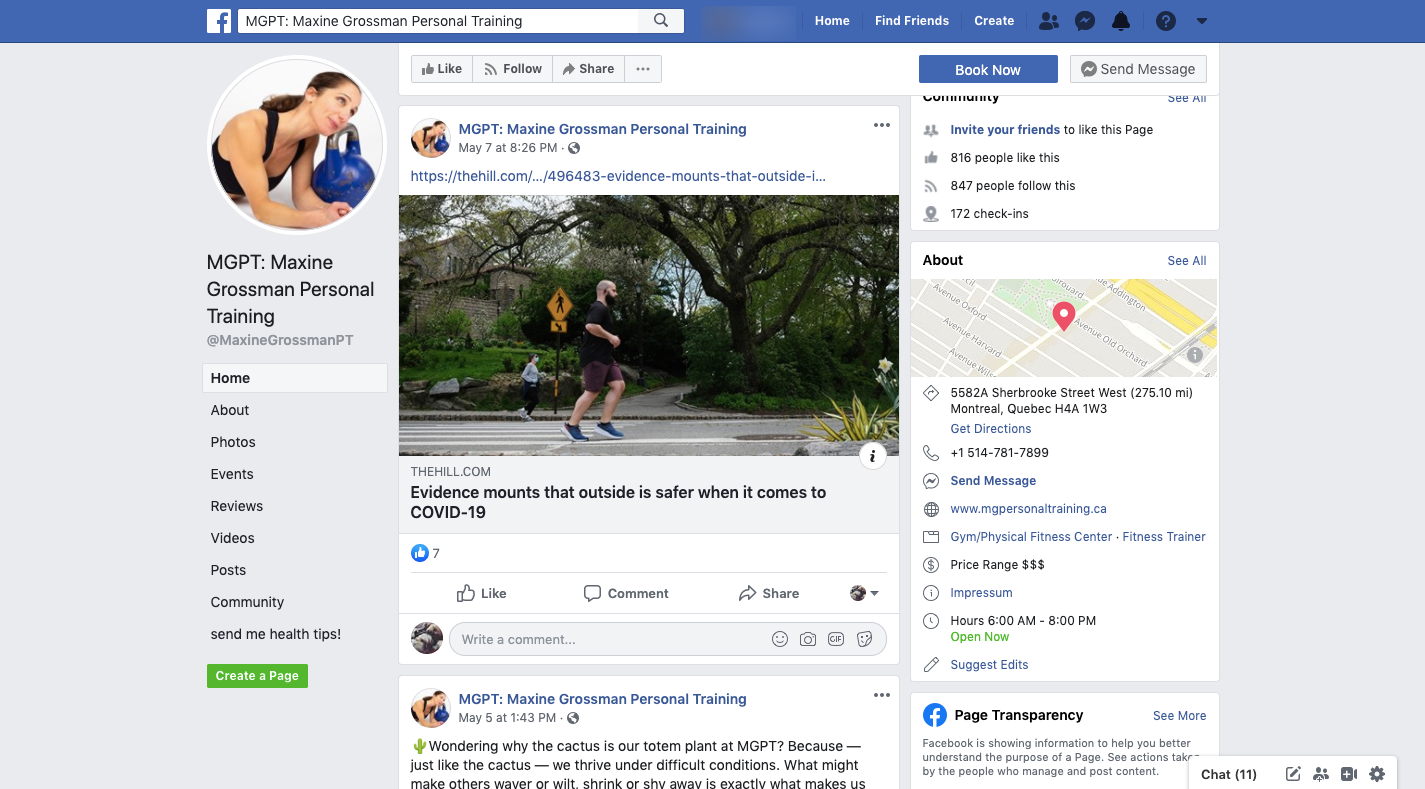Open the Messenger icon in top bar
Screen dimensions: 1425x789
pos(1085,21)
